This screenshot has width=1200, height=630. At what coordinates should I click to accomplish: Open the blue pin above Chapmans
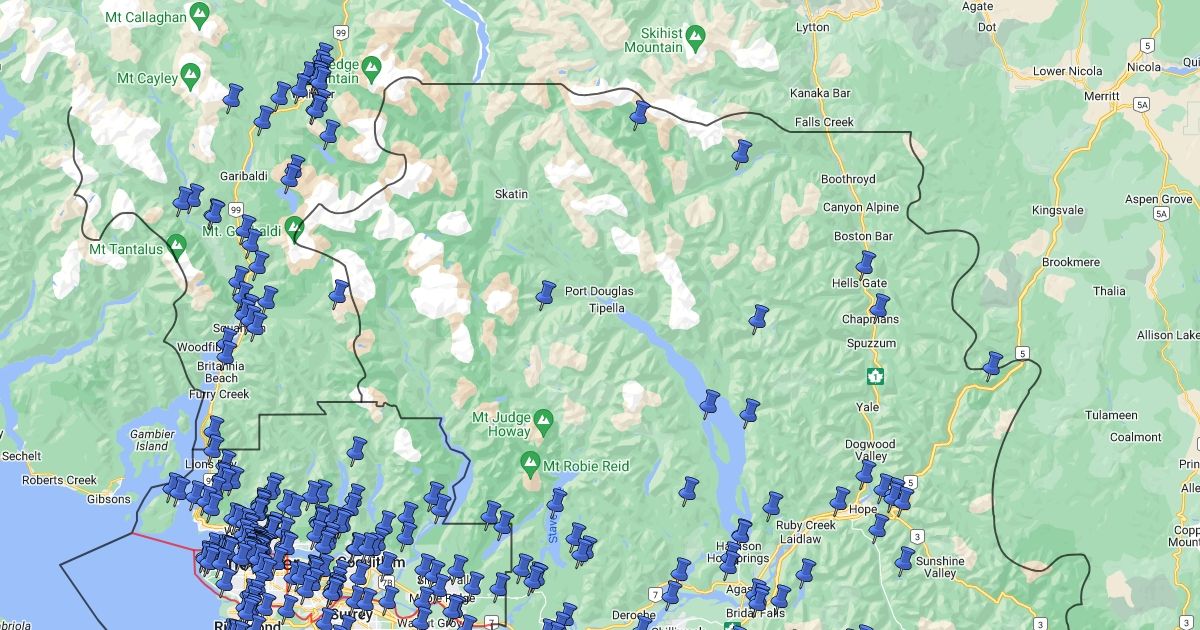point(879,307)
